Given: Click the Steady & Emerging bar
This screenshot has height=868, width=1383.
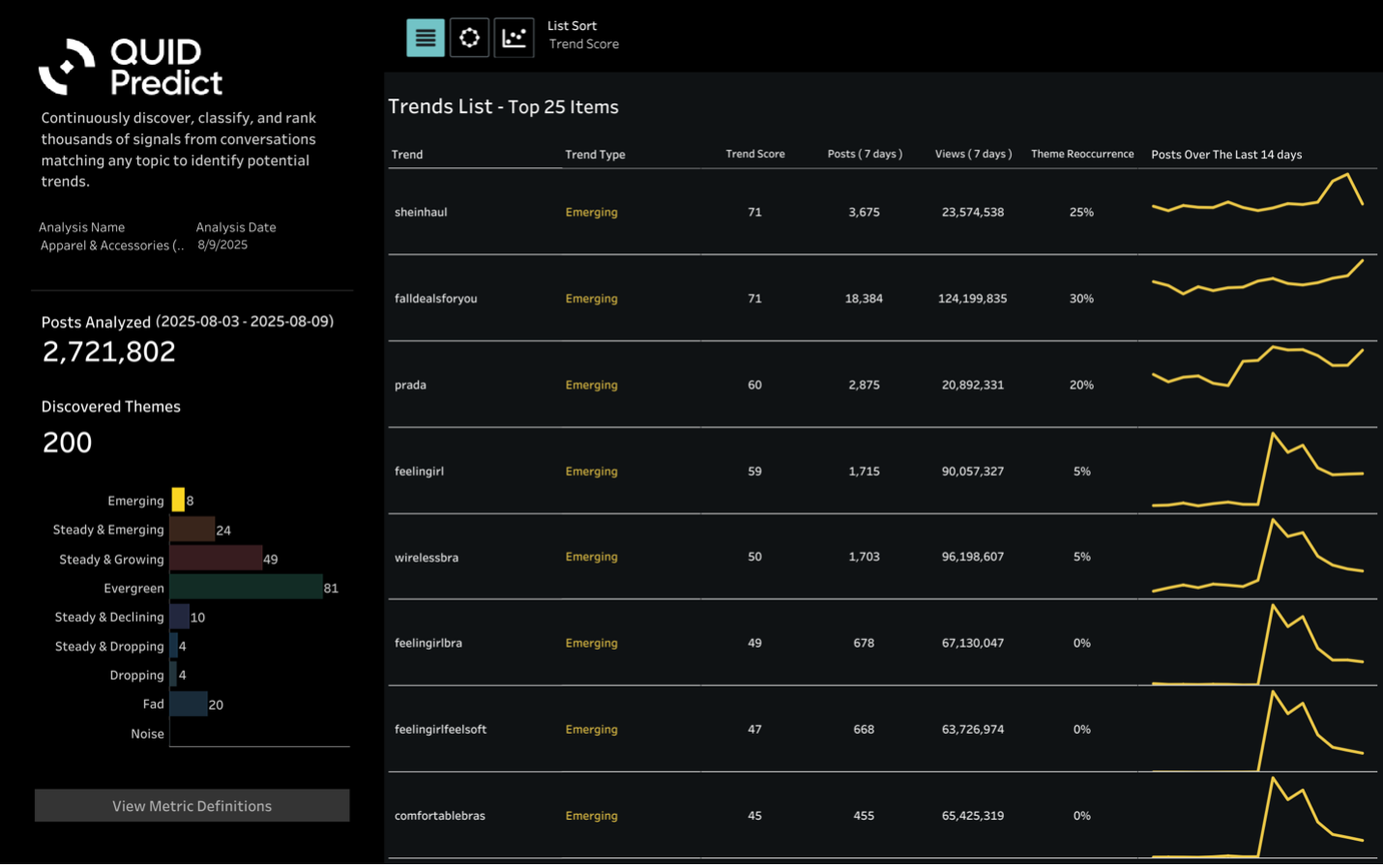Looking at the screenshot, I should click(x=192, y=529).
